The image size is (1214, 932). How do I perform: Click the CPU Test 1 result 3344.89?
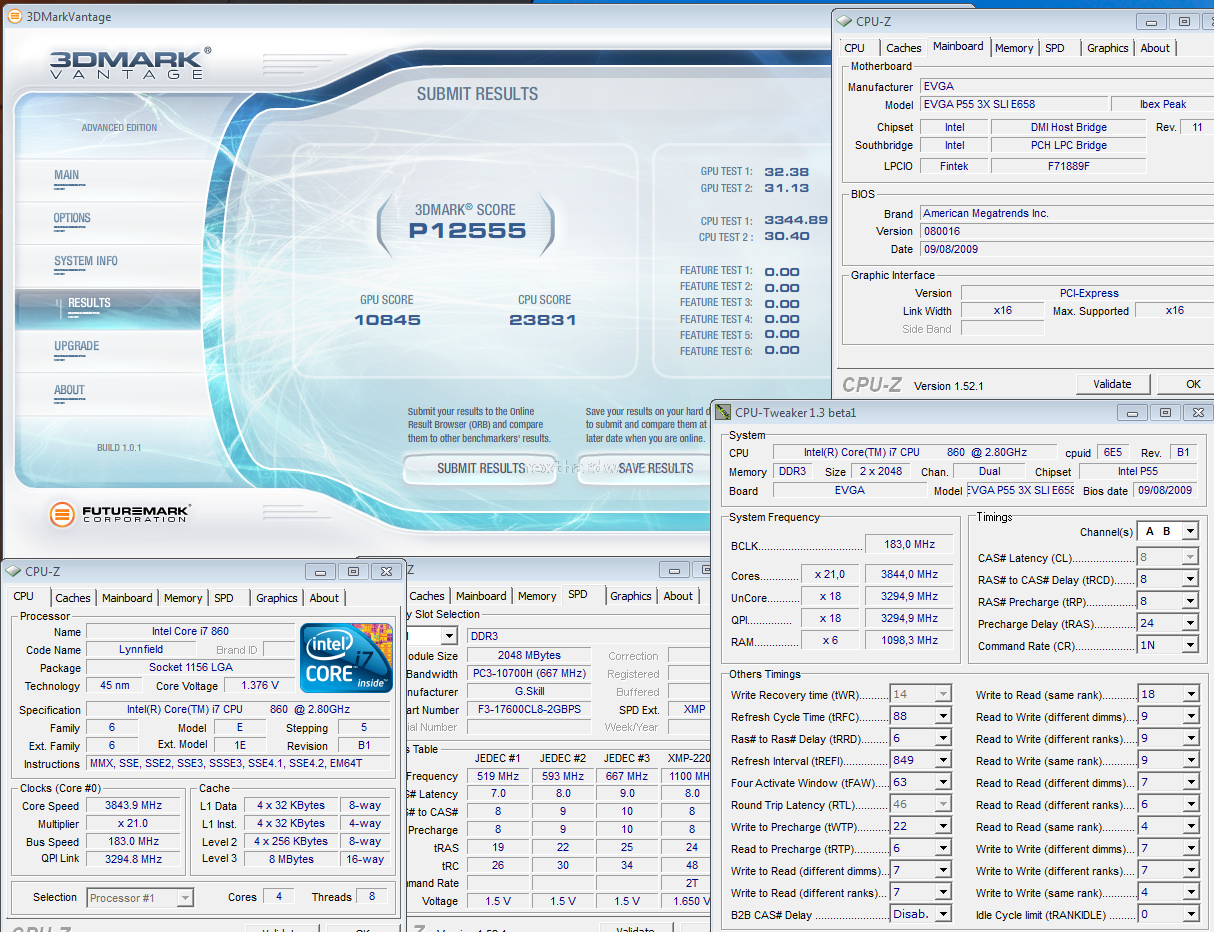[x=796, y=220]
